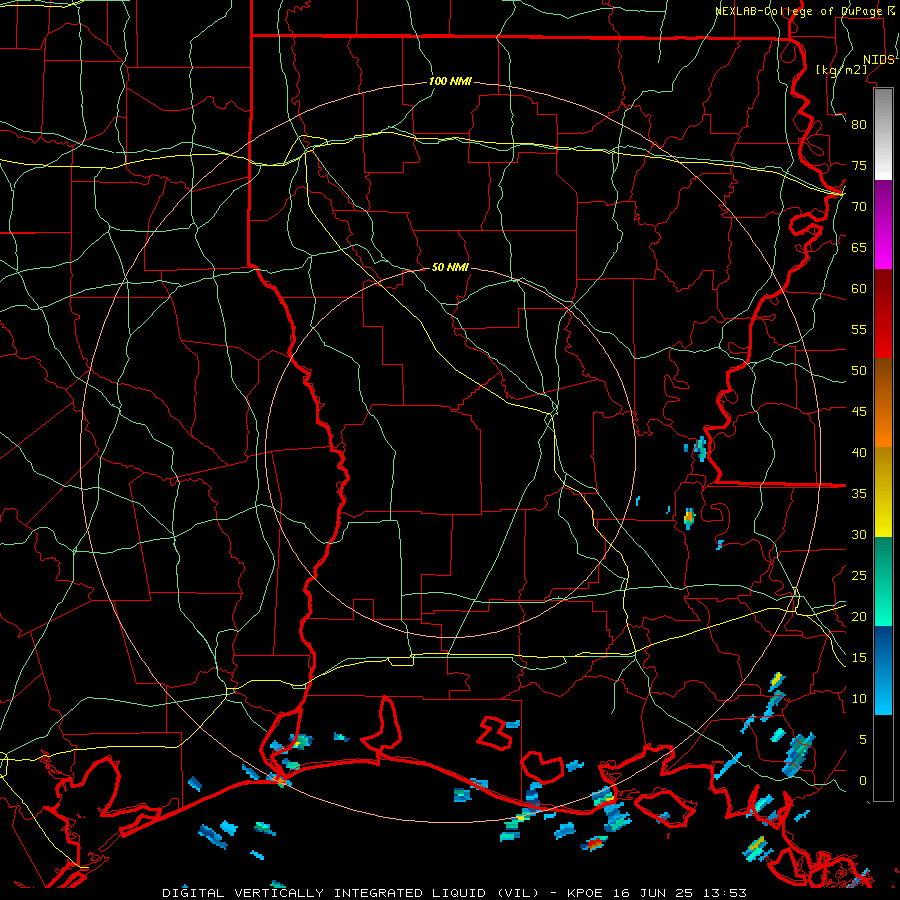The width and height of the screenshot is (900, 900).
Task: Click scale value "10" on the legend
Action: [859, 699]
